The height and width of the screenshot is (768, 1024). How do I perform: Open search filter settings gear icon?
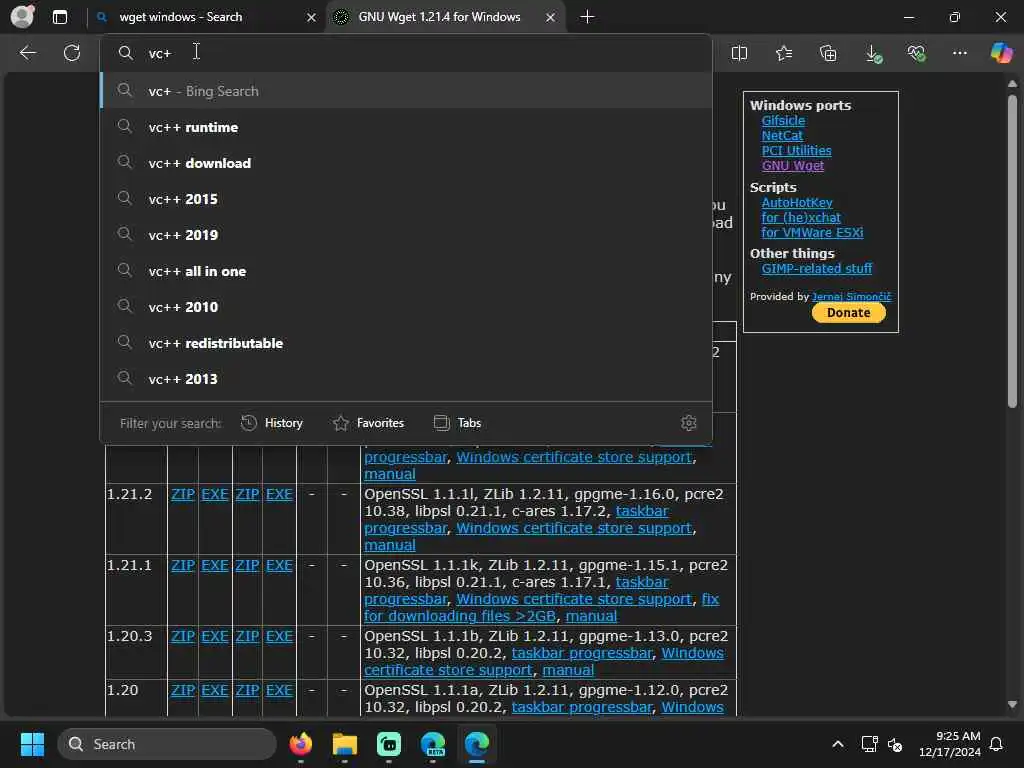pyautogui.click(x=688, y=423)
